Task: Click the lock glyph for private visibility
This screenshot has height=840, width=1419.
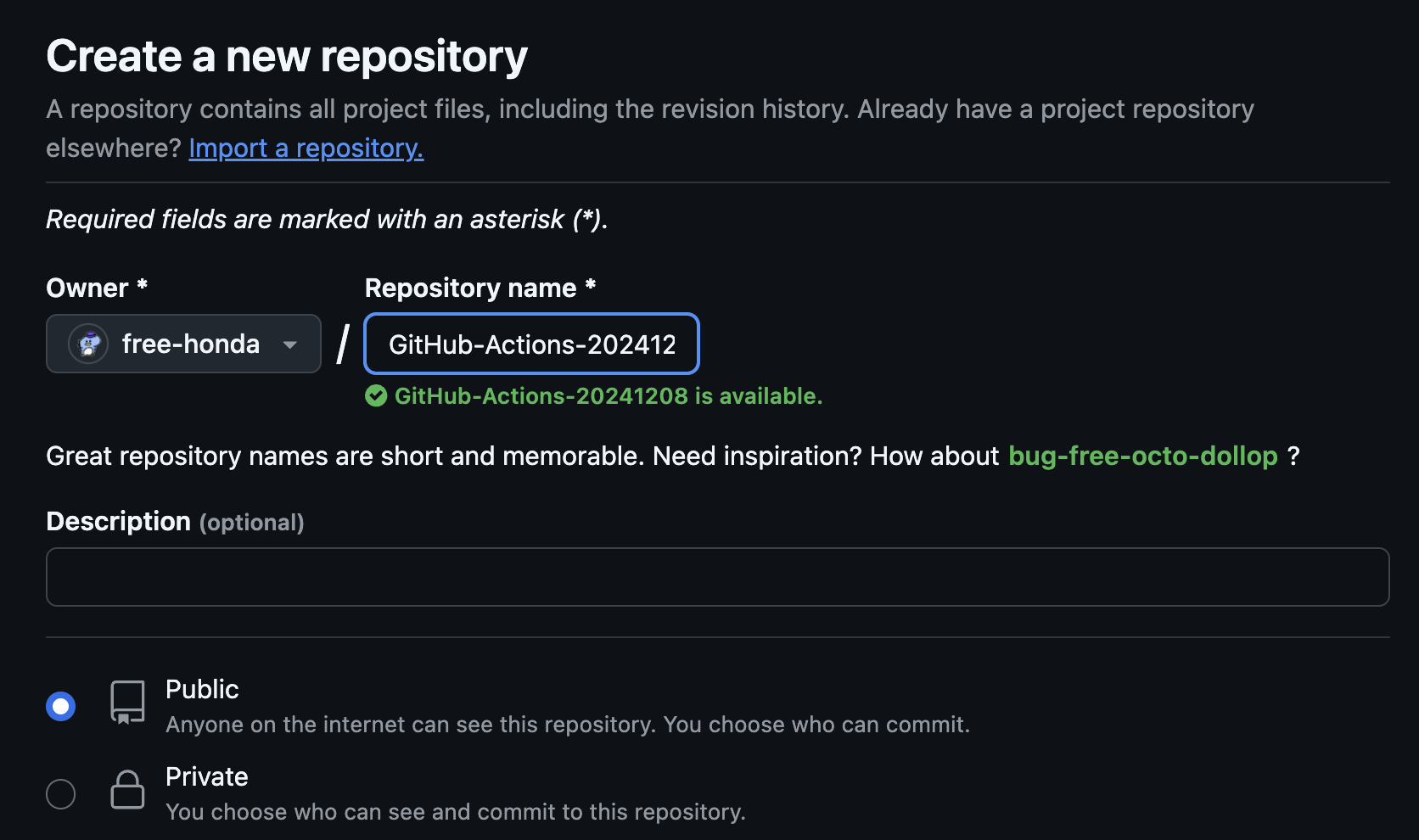Action: click(126, 789)
